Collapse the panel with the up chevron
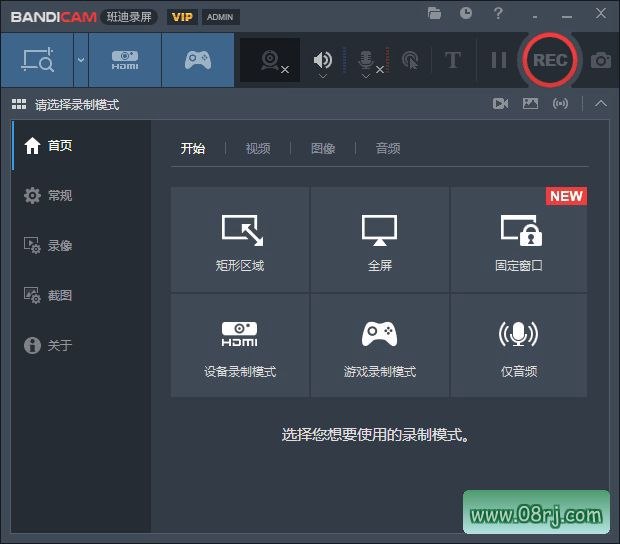The image size is (620, 544). tap(601, 104)
